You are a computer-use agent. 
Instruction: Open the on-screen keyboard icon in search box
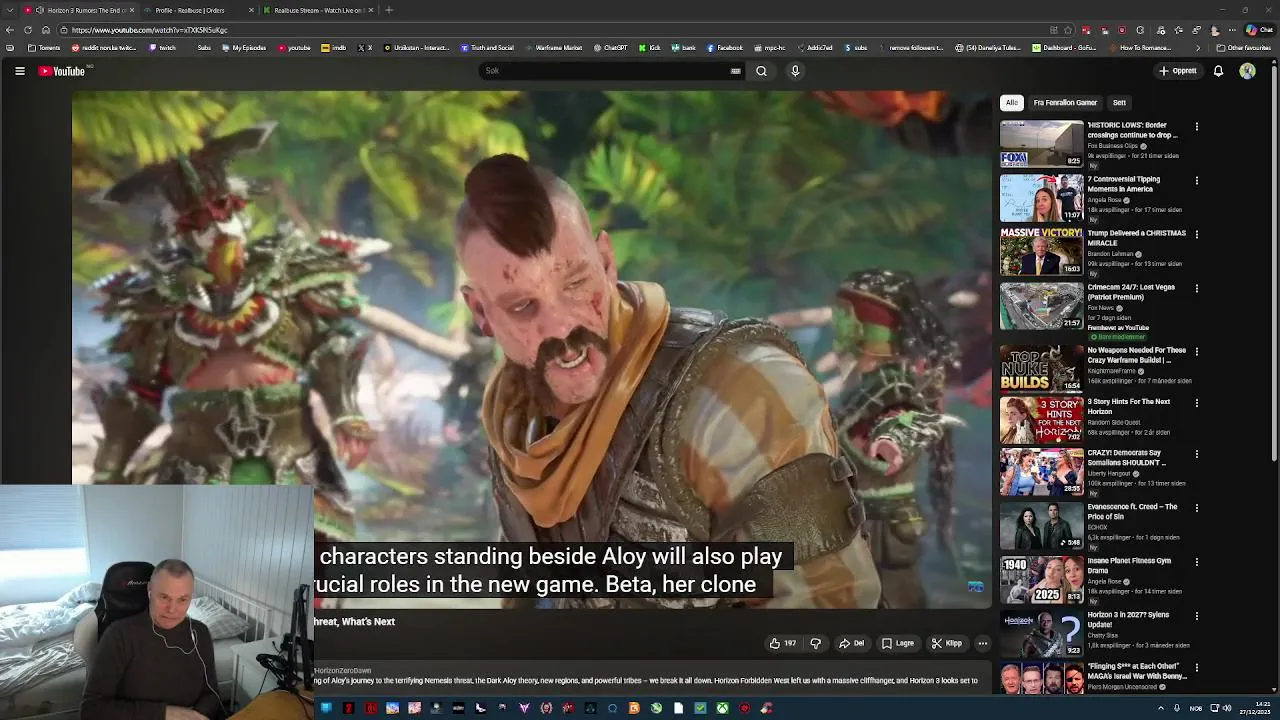point(736,71)
